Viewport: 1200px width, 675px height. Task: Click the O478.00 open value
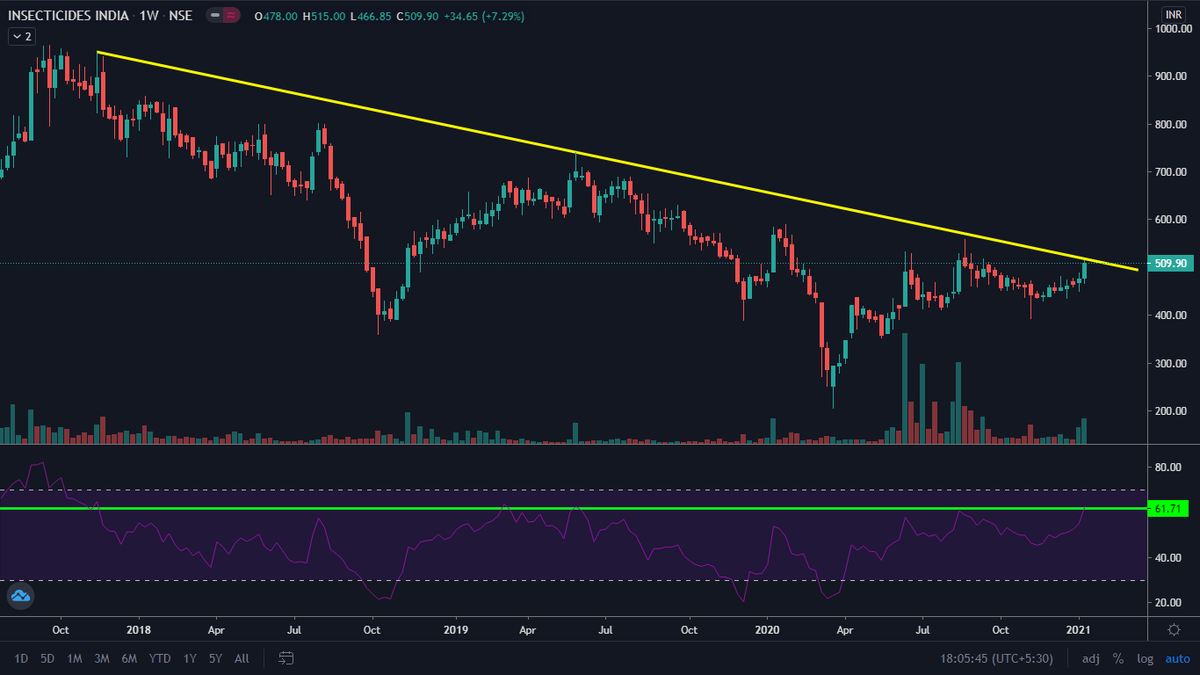tap(277, 16)
